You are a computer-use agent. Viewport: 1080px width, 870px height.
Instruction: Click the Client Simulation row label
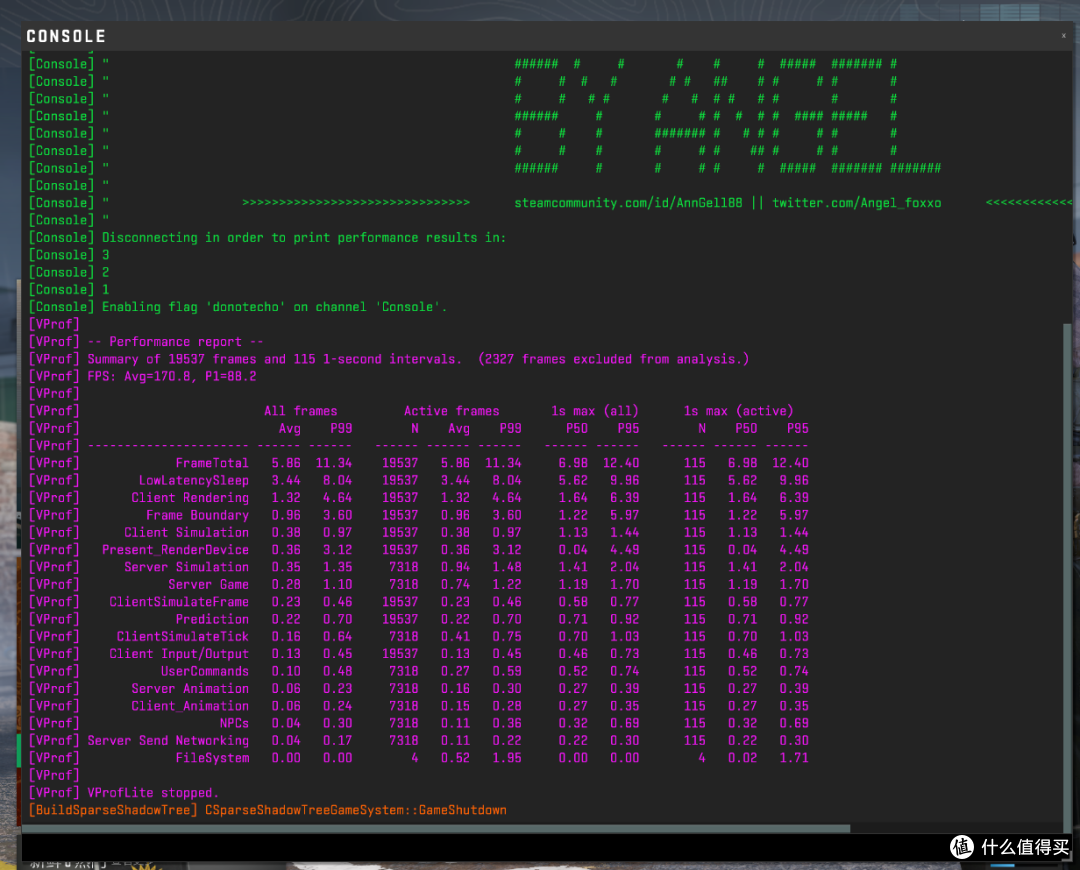tap(186, 532)
